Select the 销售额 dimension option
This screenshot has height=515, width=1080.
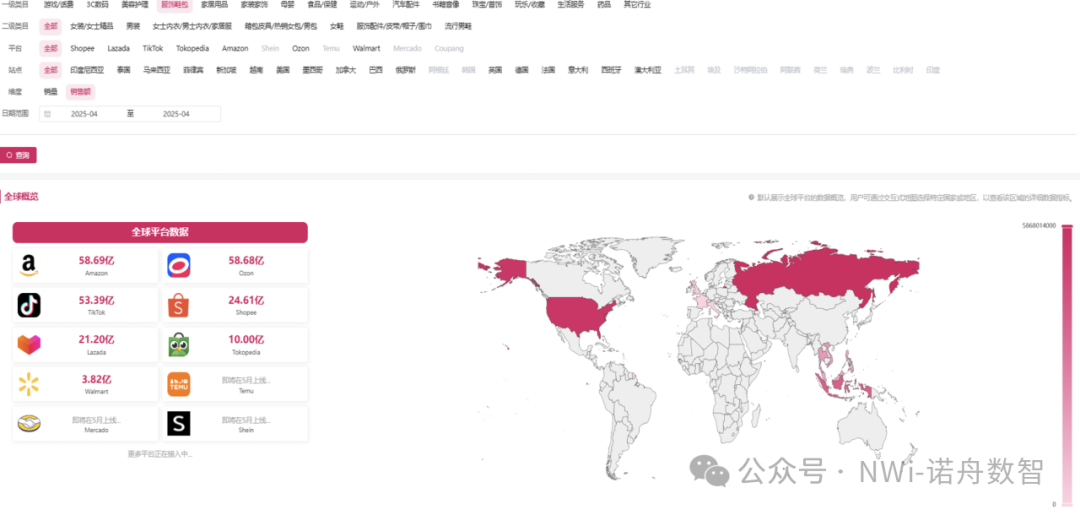coord(80,92)
